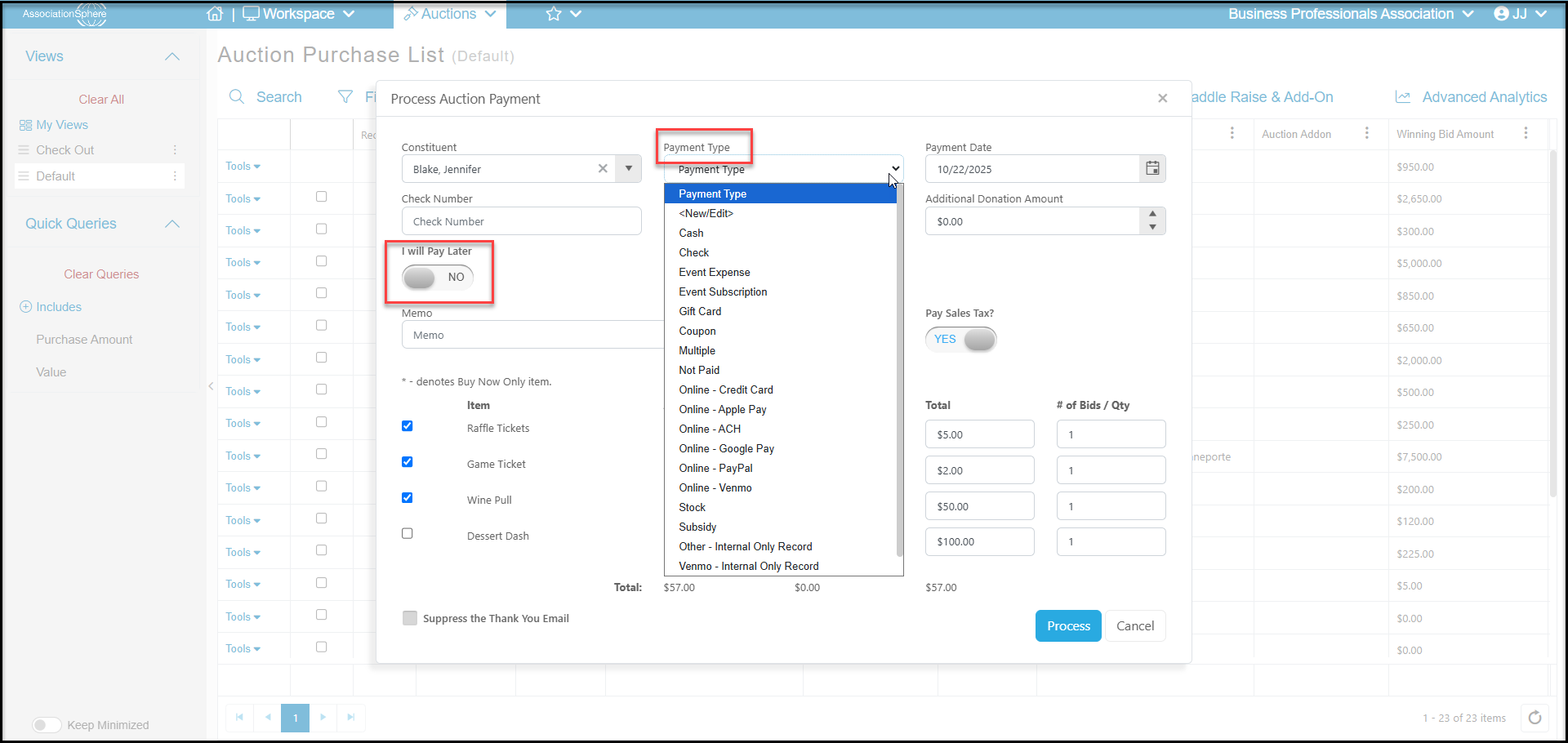
Task: Click the Process button
Action: (x=1068, y=625)
